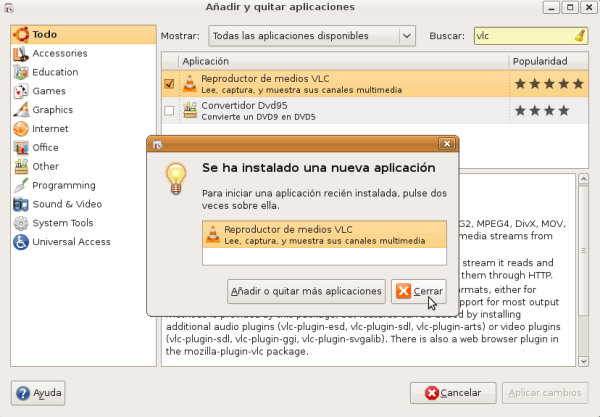This screenshot has height=417, width=600.
Task: Click the Universal Access icon
Action: pos(20,242)
